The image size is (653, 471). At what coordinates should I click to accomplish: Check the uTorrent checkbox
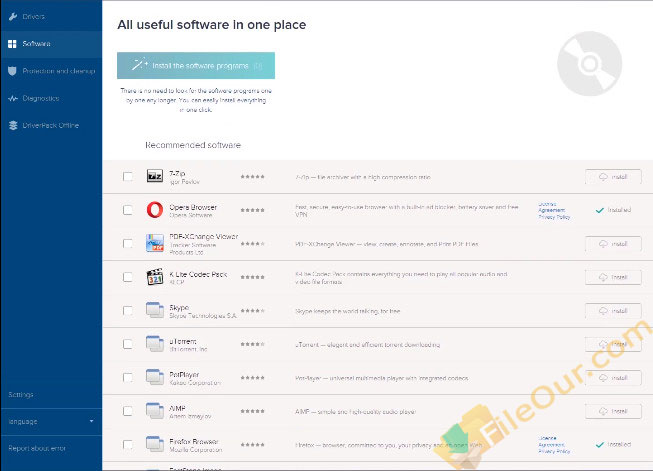point(128,344)
